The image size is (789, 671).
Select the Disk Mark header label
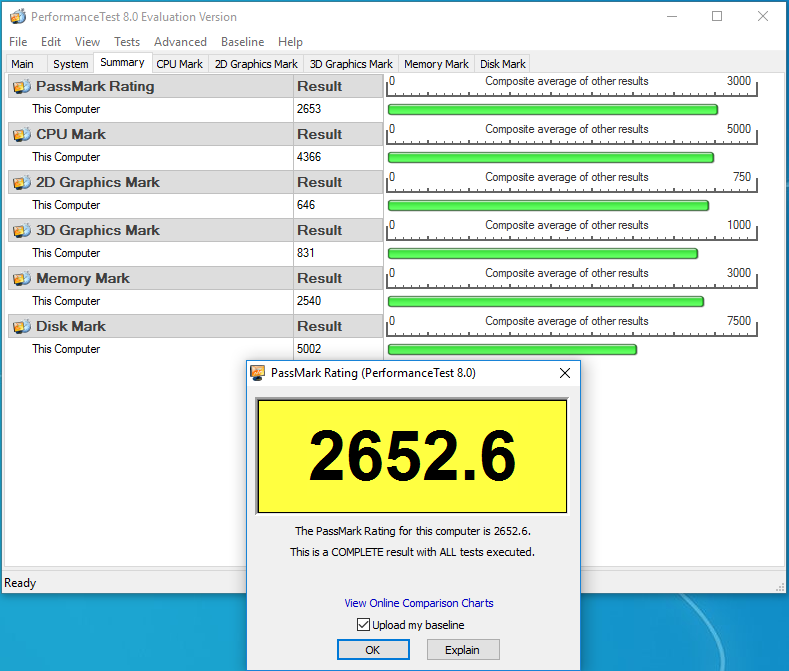tap(71, 326)
